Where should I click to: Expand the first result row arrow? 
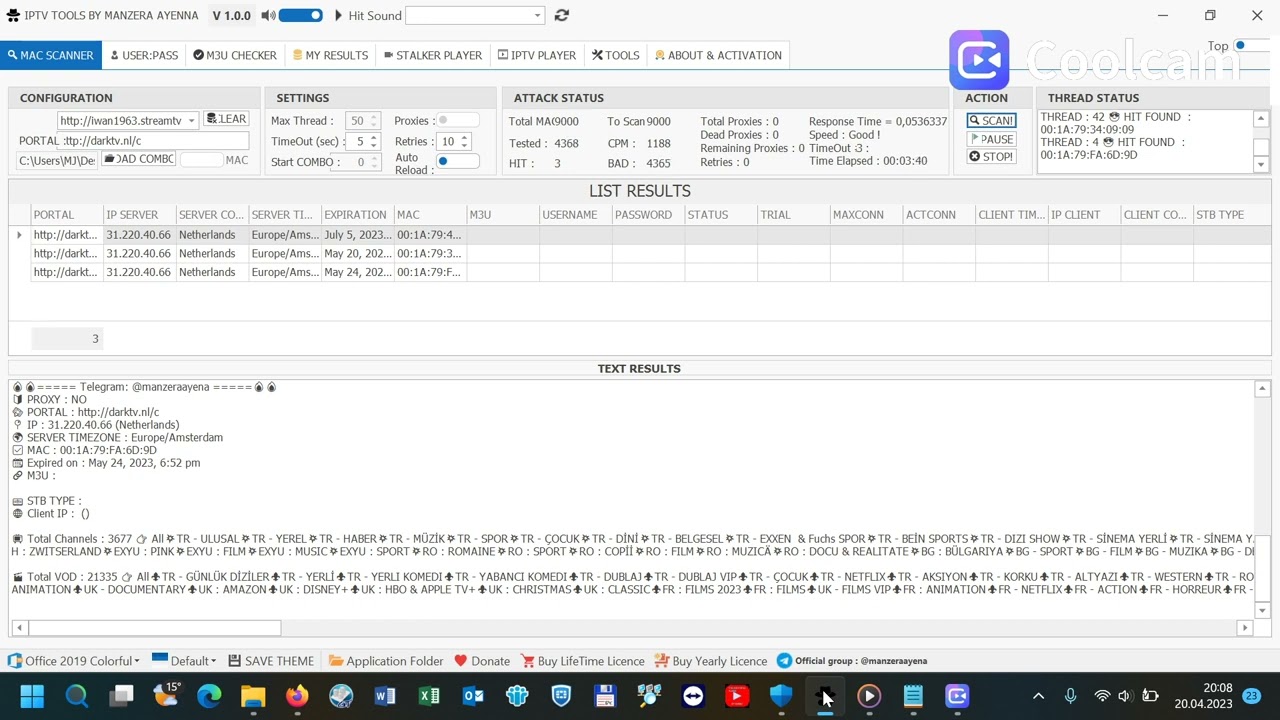click(19, 235)
